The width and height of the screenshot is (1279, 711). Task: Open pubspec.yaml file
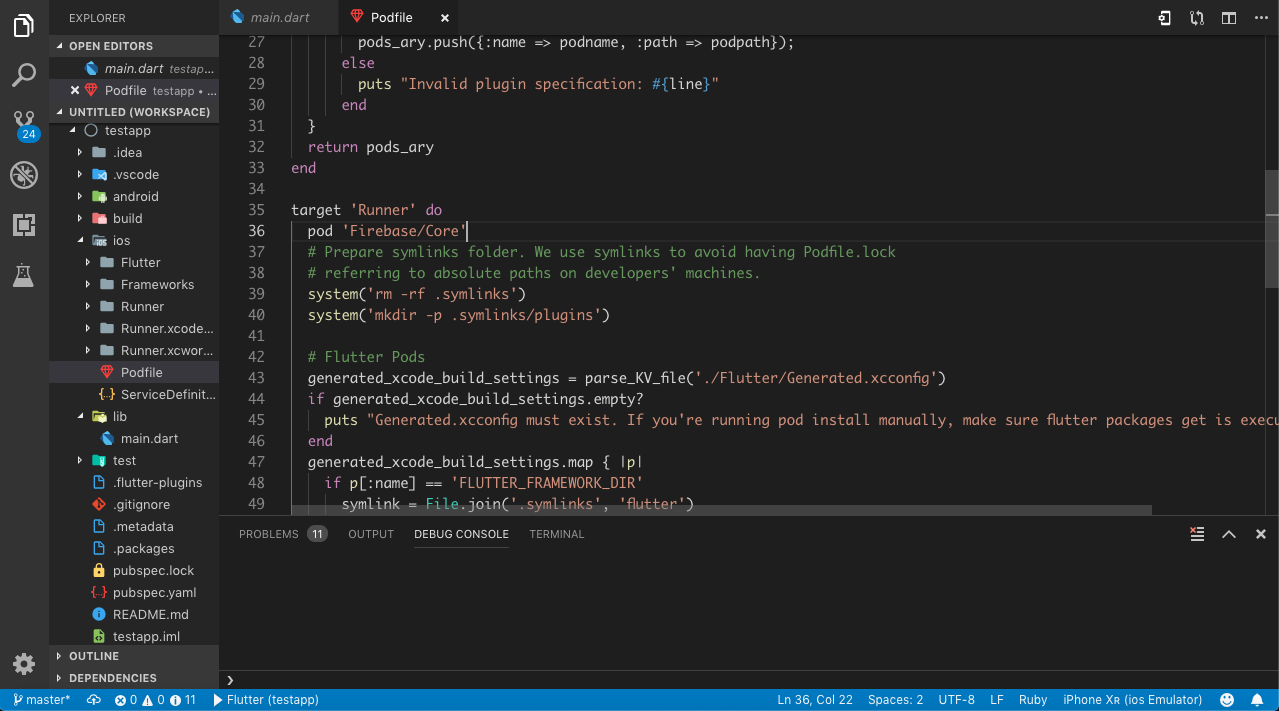coord(134,593)
